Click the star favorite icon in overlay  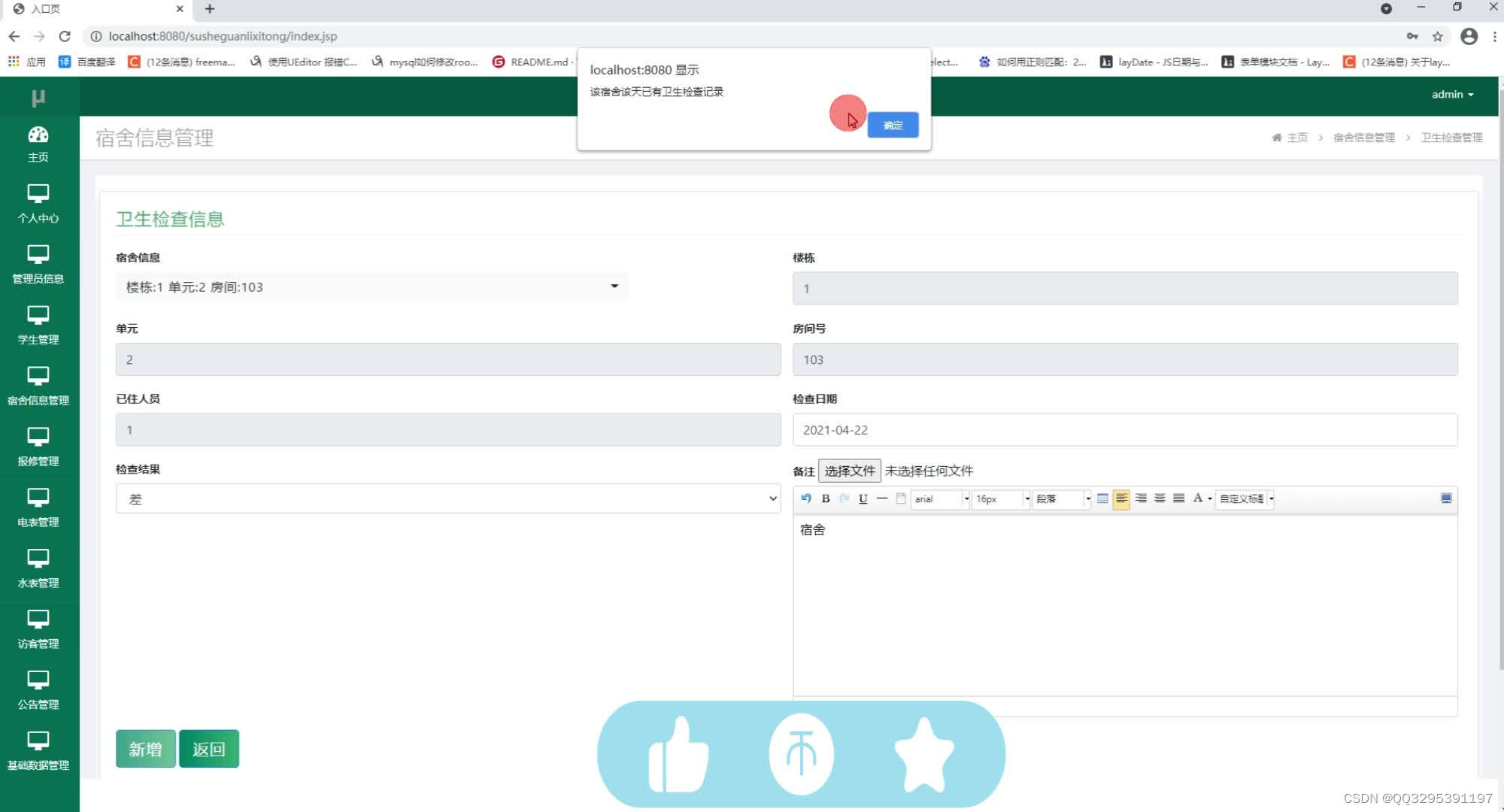click(x=924, y=754)
